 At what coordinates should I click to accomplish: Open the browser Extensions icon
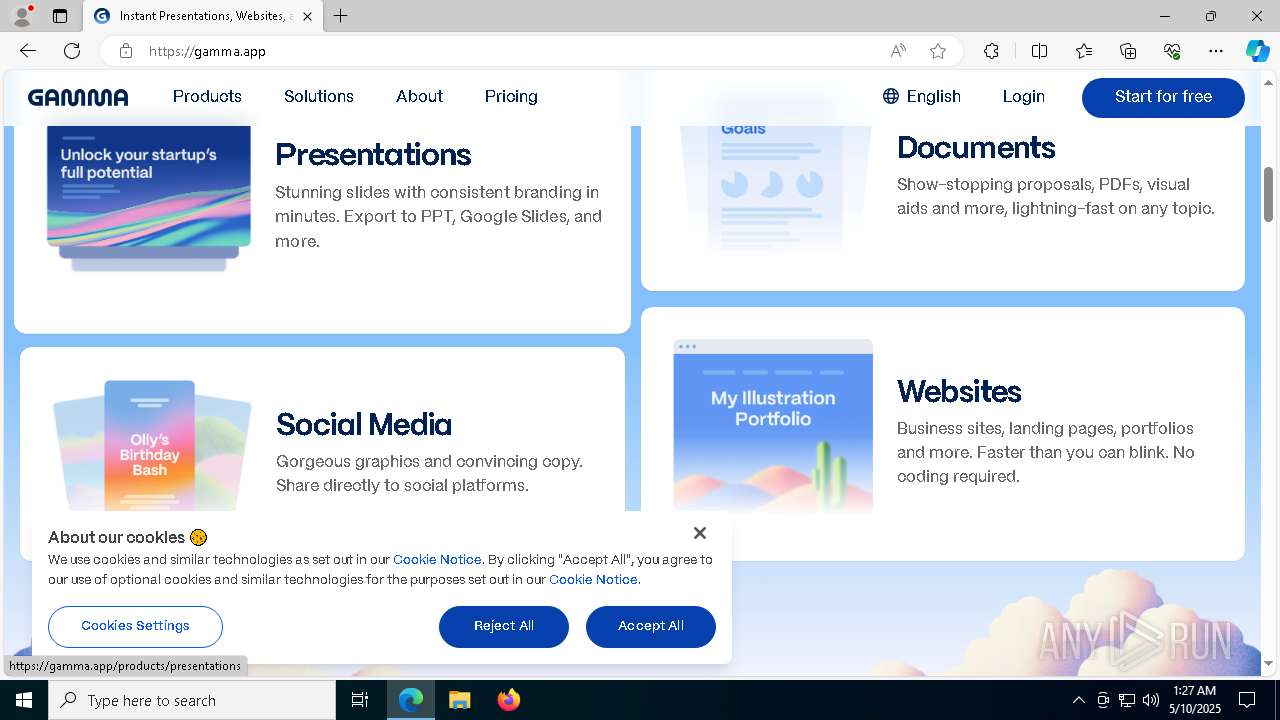(x=991, y=51)
